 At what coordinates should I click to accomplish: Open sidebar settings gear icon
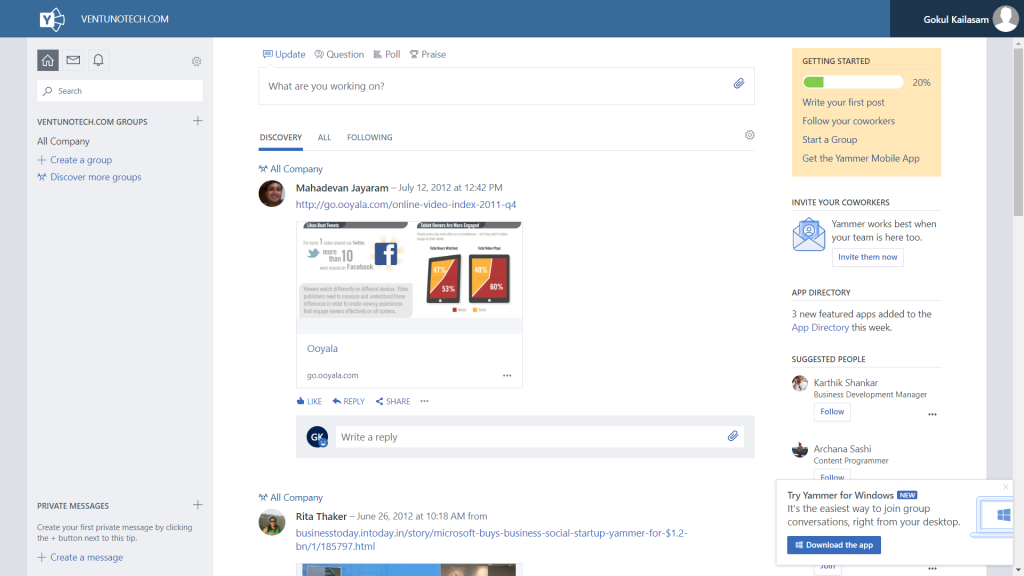point(197,61)
